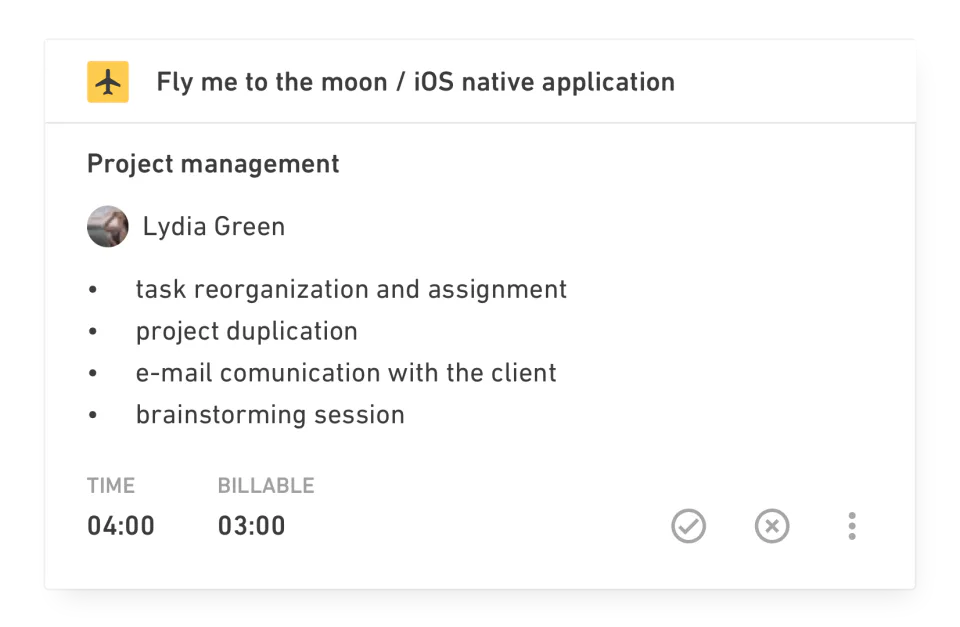
Task: Expand the kebab menu for more actions
Action: pyautogui.click(x=851, y=525)
